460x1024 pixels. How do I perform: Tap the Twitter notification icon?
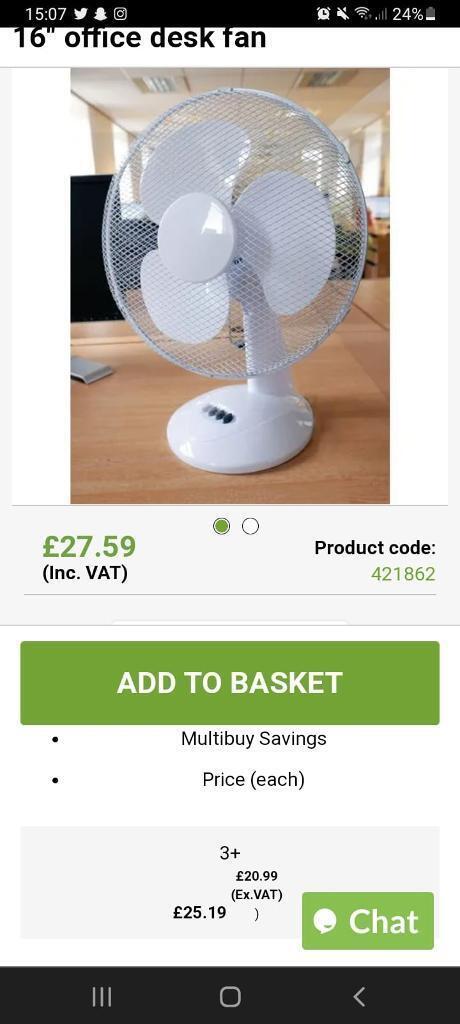point(80,13)
